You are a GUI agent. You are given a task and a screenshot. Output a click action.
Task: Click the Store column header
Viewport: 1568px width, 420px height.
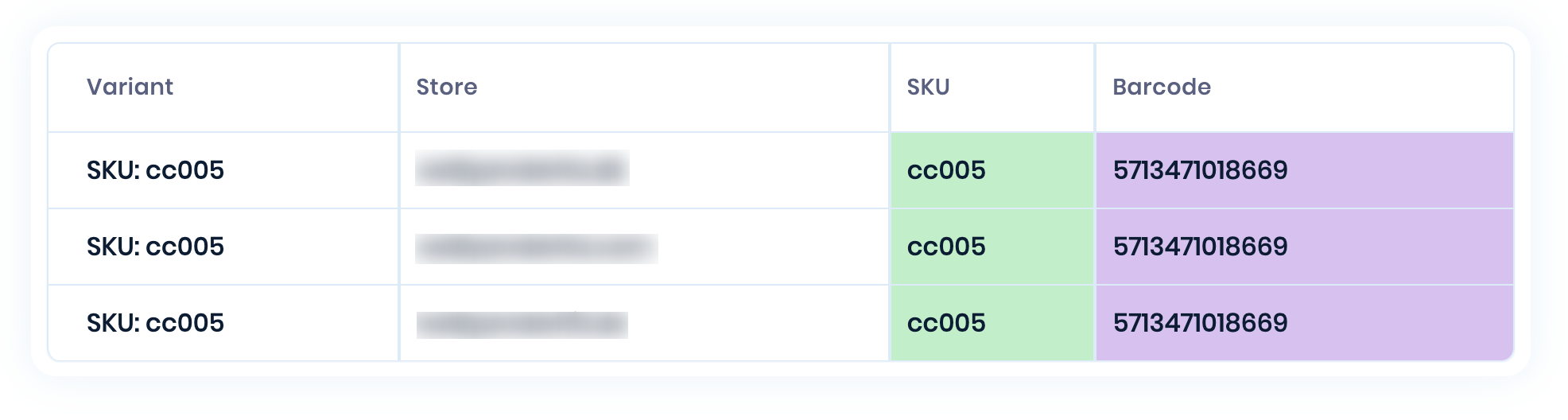click(x=447, y=87)
